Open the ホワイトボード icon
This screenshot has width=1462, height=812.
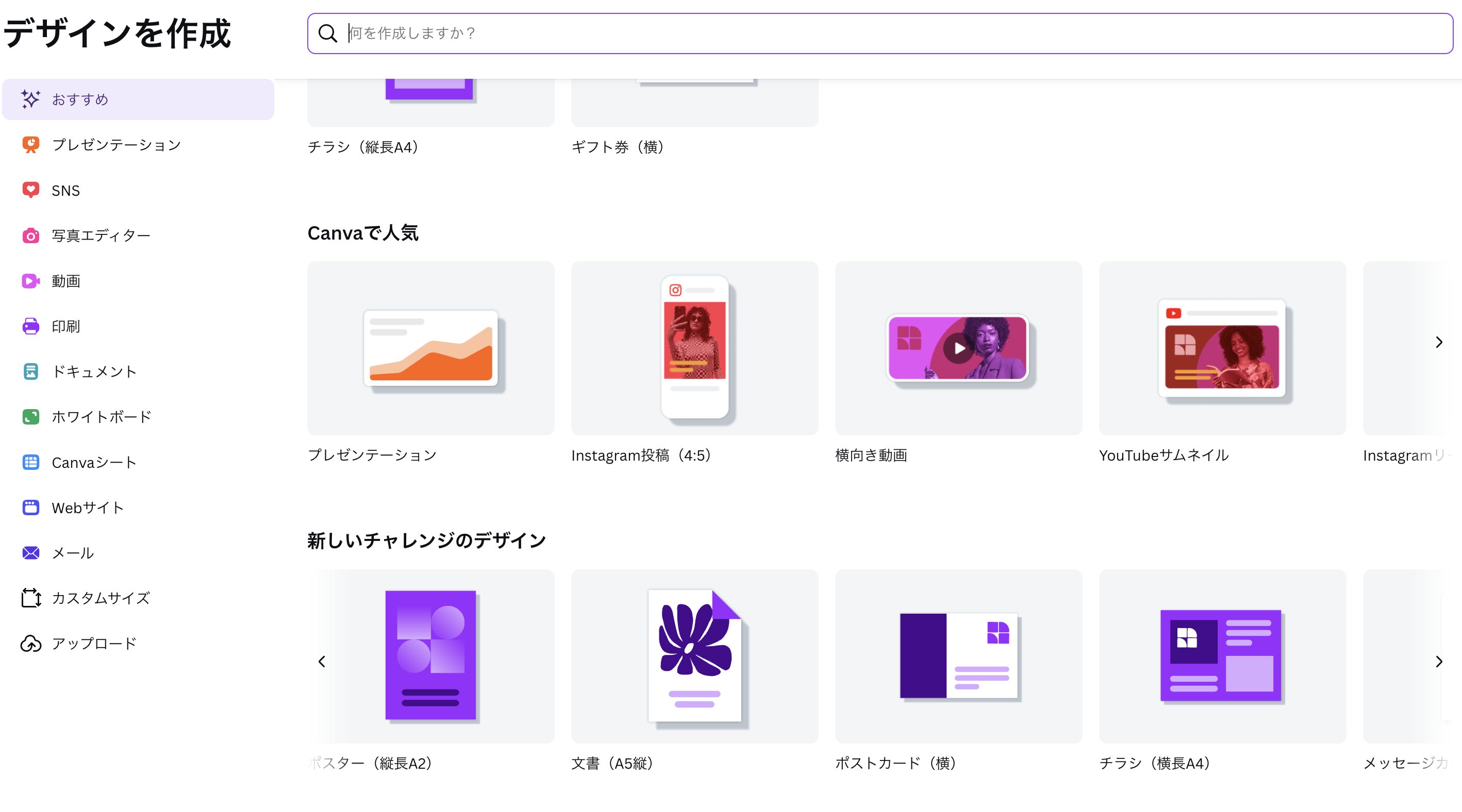click(30, 417)
